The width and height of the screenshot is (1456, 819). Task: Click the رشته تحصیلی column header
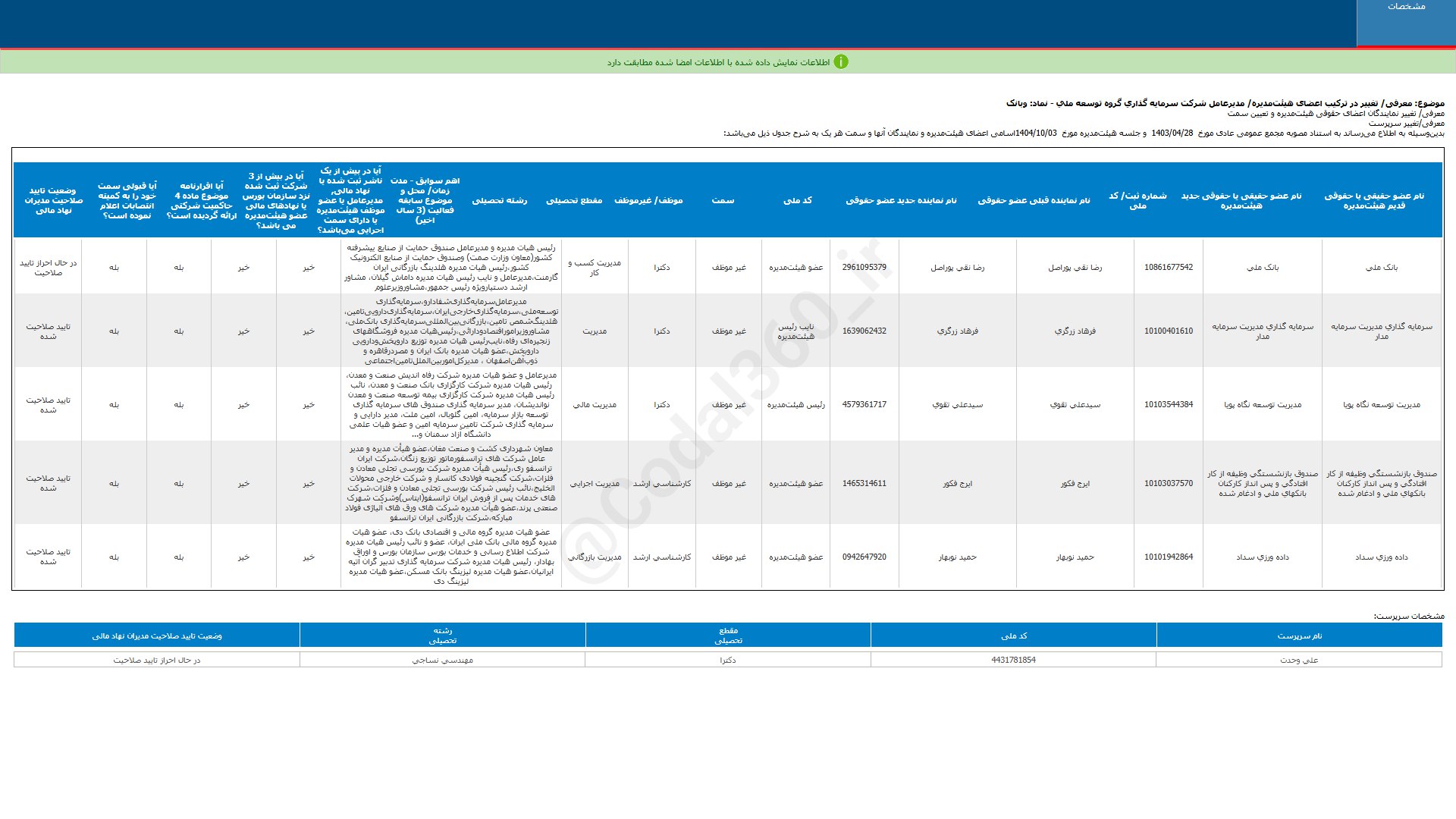click(499, 200)
